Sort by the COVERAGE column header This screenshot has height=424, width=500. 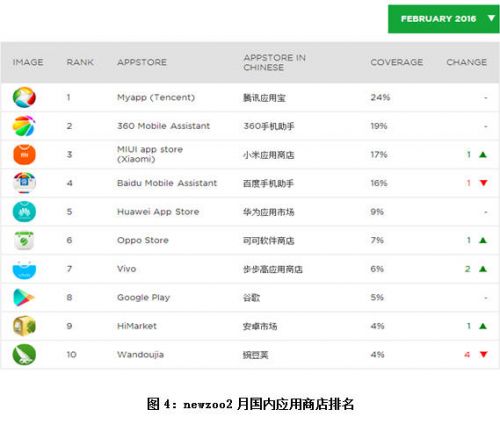coord(397,62)
